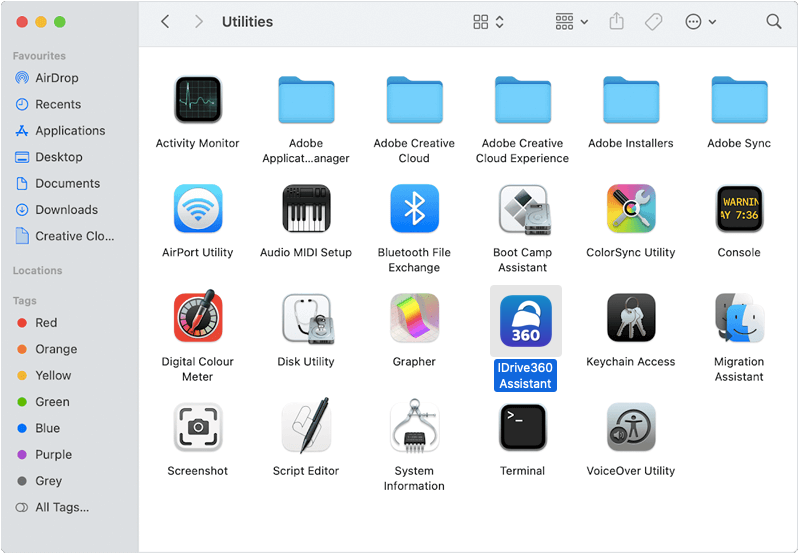This screenshot has width=800, height=553.
Task: Select the AirPort Utility icon
Action: click(x=198, y=209)
